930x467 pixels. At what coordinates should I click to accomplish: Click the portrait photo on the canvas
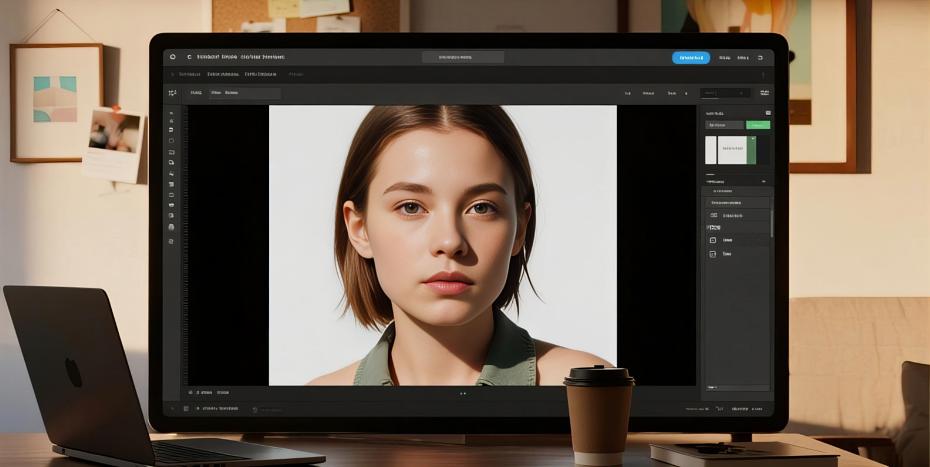coord(442,245)
